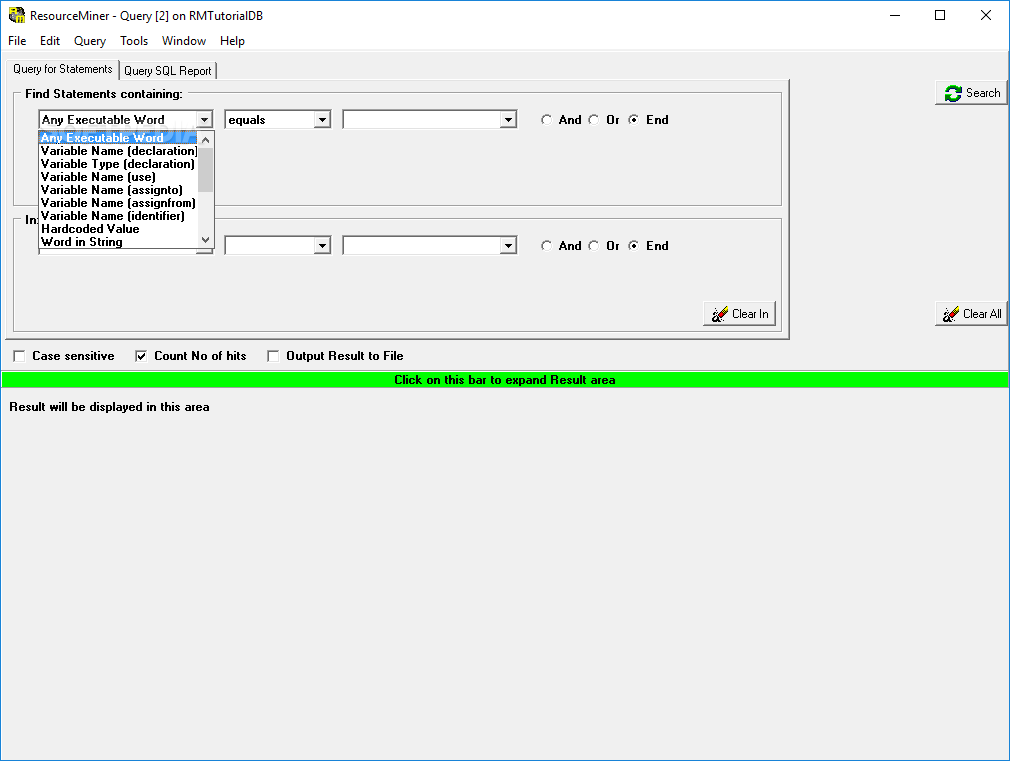Click the Clear All button
This screenshot has height=761, width=1010.
(x=971, y=314)
